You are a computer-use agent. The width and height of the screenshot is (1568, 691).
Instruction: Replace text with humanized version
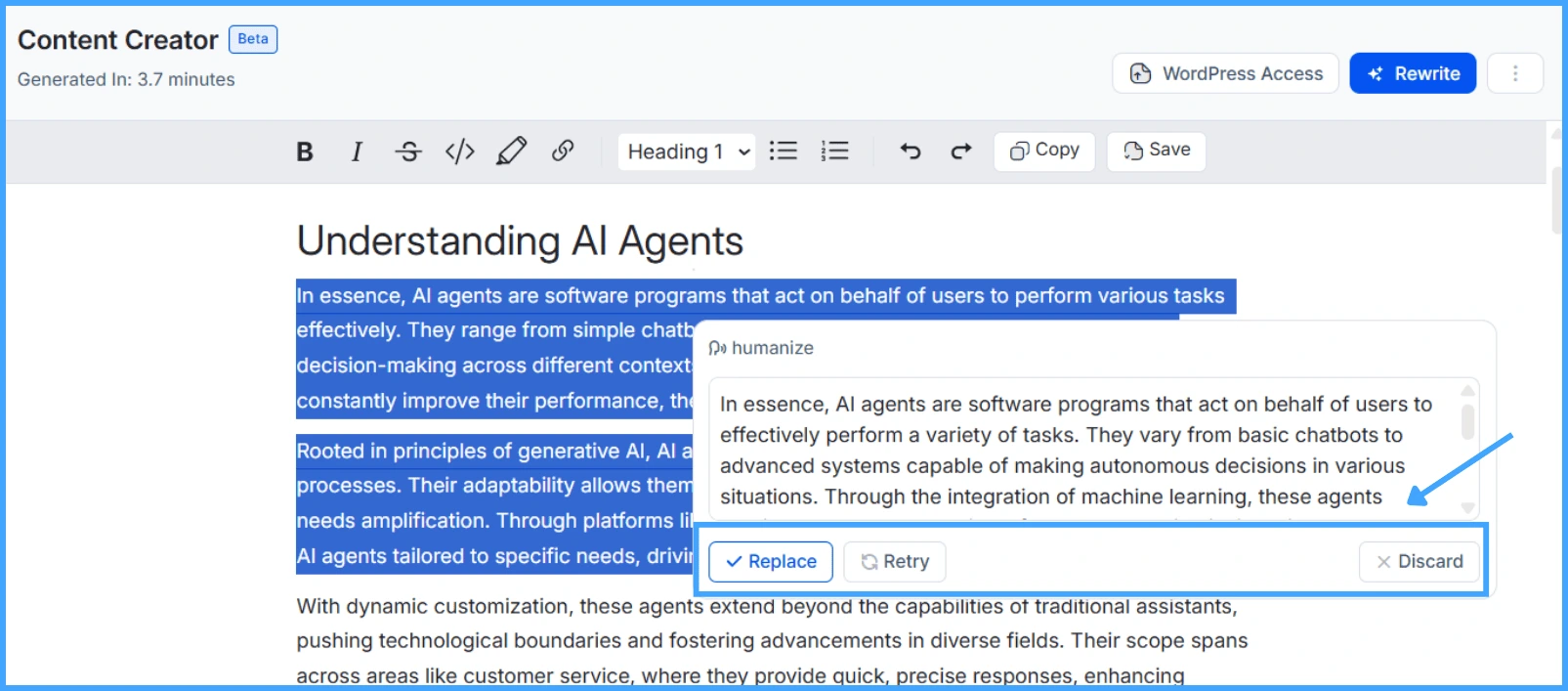[x=771, y=562]
